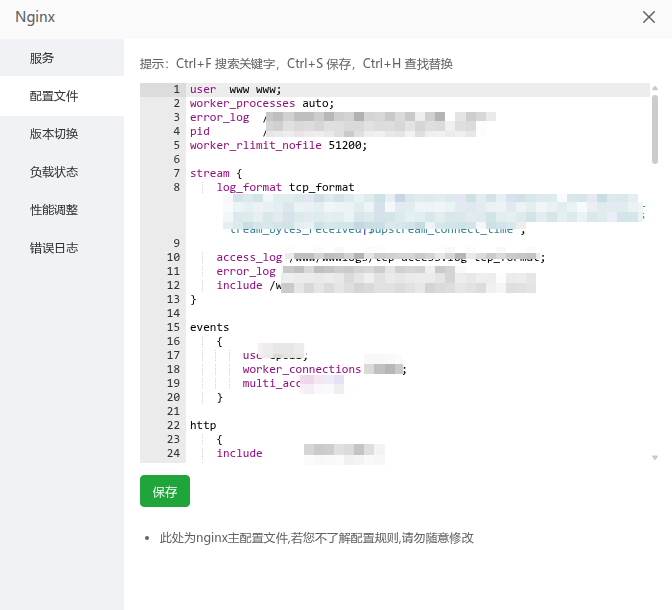Click 'include' directive on line 12
Viewport: 672px width, 610px height.
[239, 285]
